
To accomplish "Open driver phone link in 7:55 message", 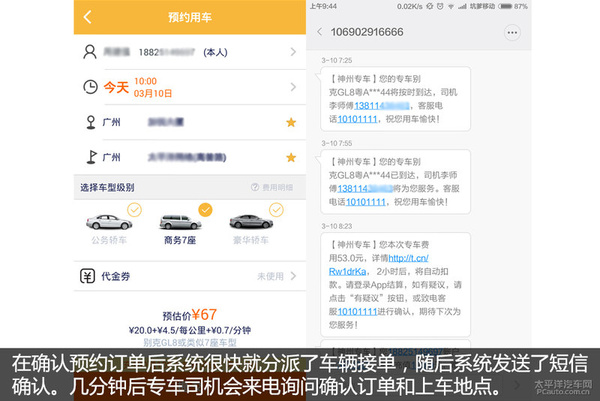I will click(x=365, y=189).
